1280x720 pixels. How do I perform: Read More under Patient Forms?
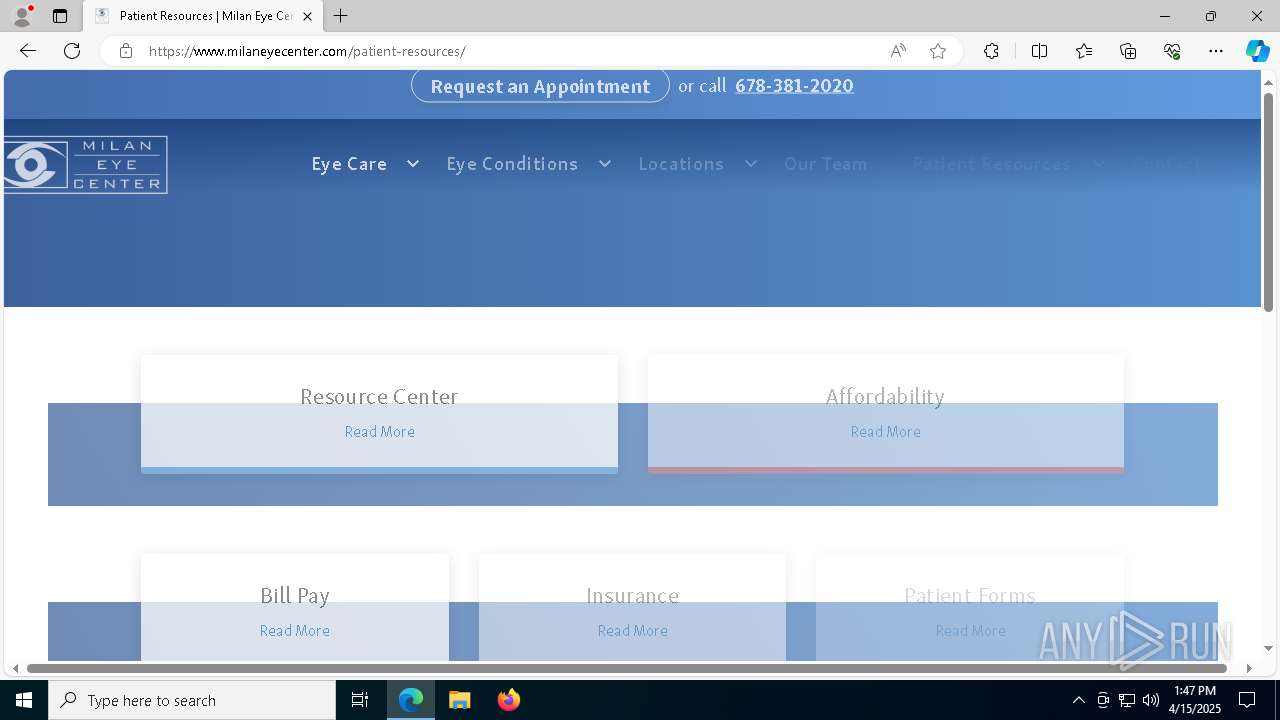point(970,630)
